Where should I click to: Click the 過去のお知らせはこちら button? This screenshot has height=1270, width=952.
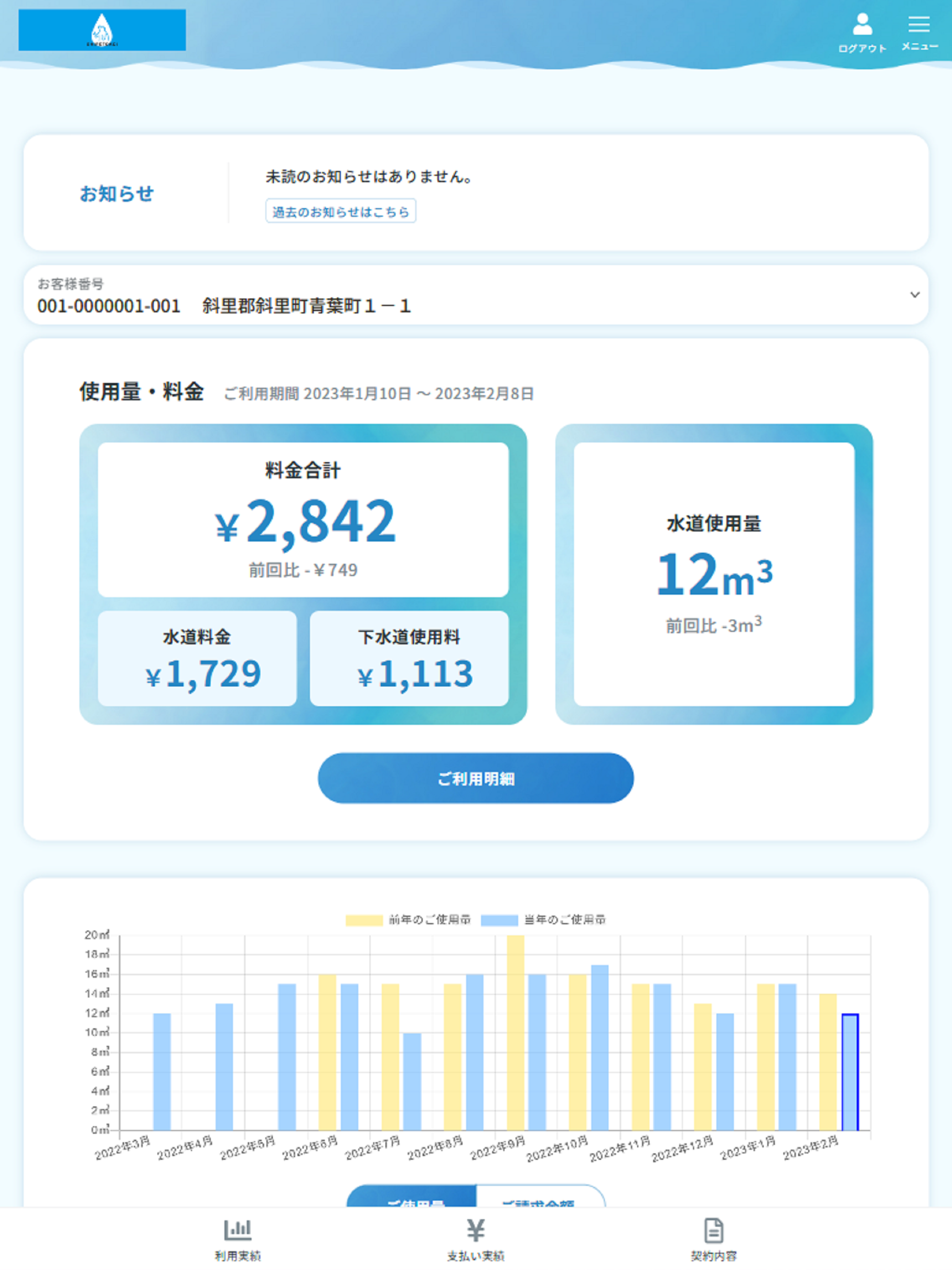click(x=340, y=212)
